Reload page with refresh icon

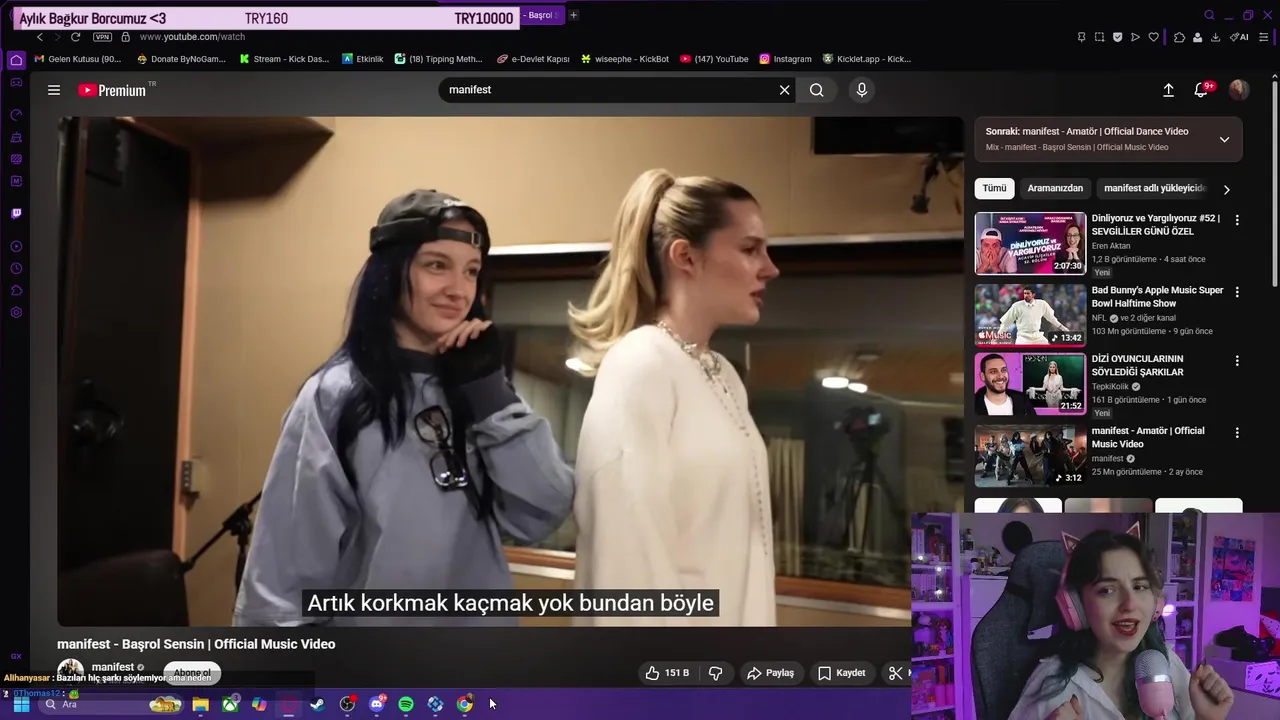pos(75,37)
